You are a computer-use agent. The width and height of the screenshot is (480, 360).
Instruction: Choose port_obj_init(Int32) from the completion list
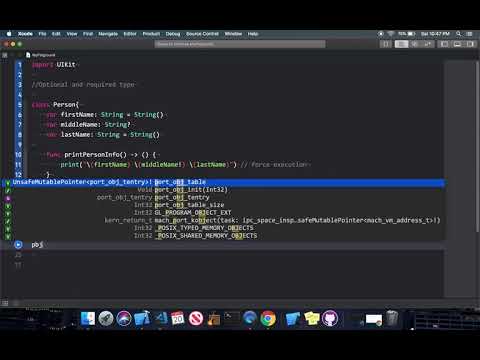223,190
